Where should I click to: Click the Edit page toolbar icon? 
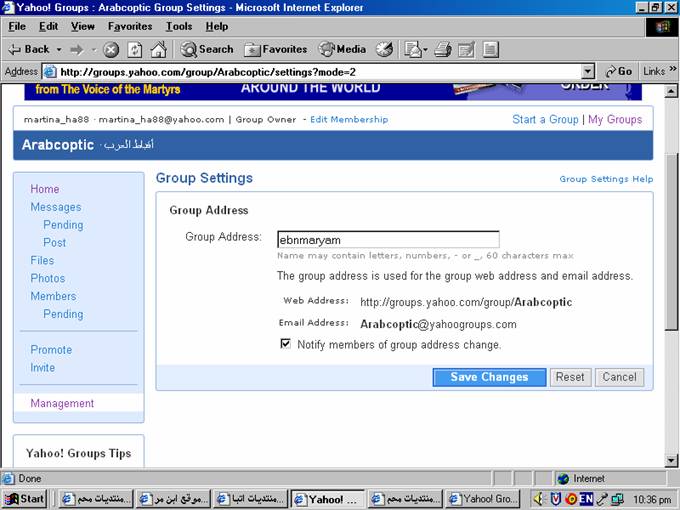point(466,50)
